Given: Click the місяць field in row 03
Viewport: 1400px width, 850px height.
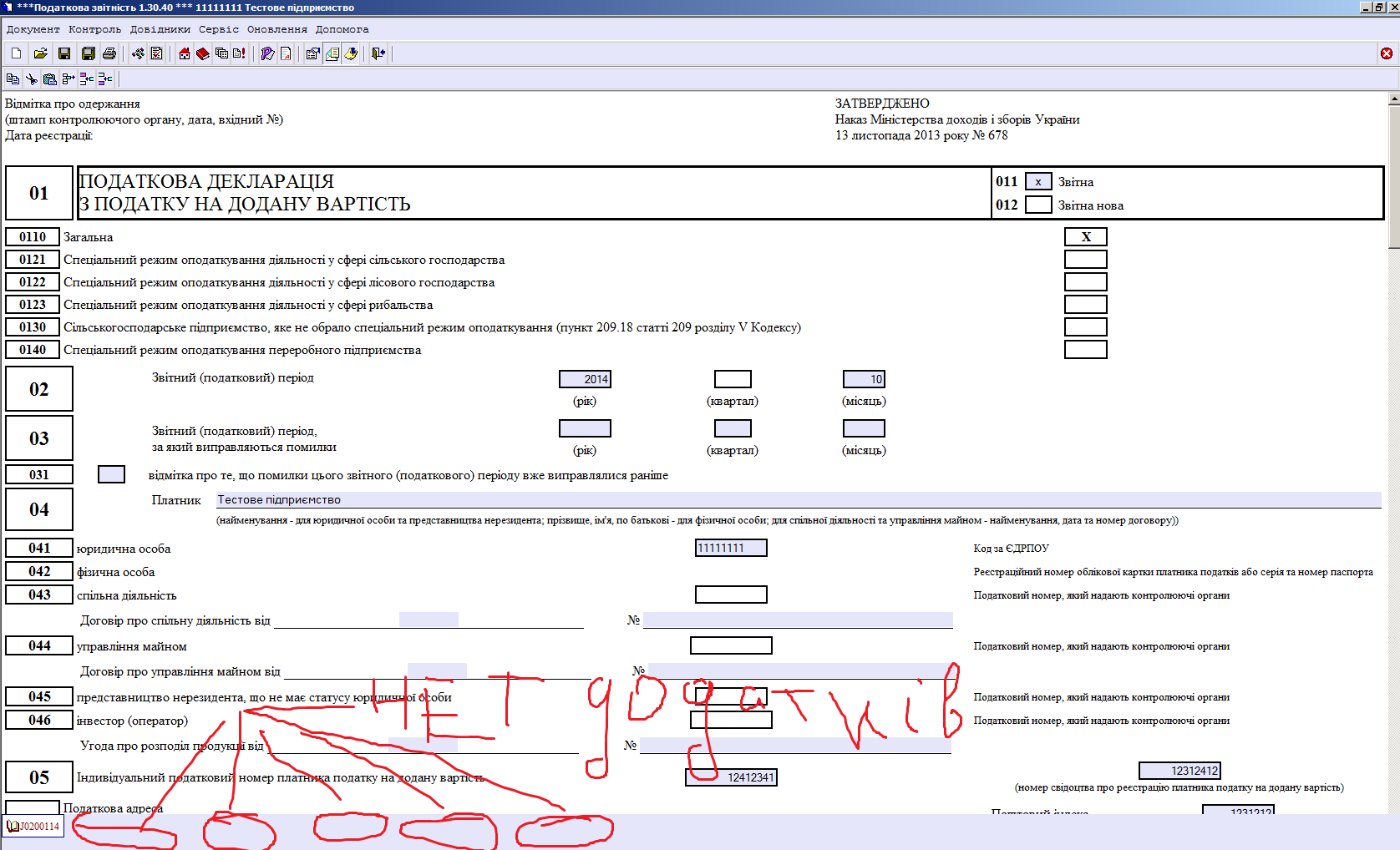Looking at the screenshot, I should [x=864, y=428].
